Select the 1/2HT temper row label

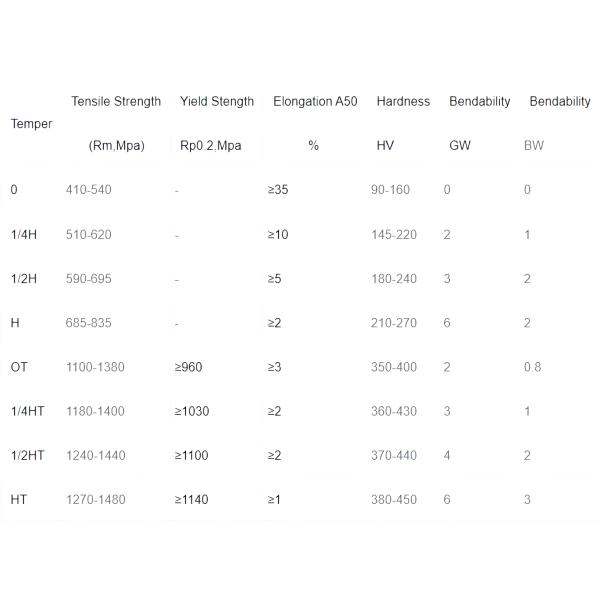click(x=29, y=455)
